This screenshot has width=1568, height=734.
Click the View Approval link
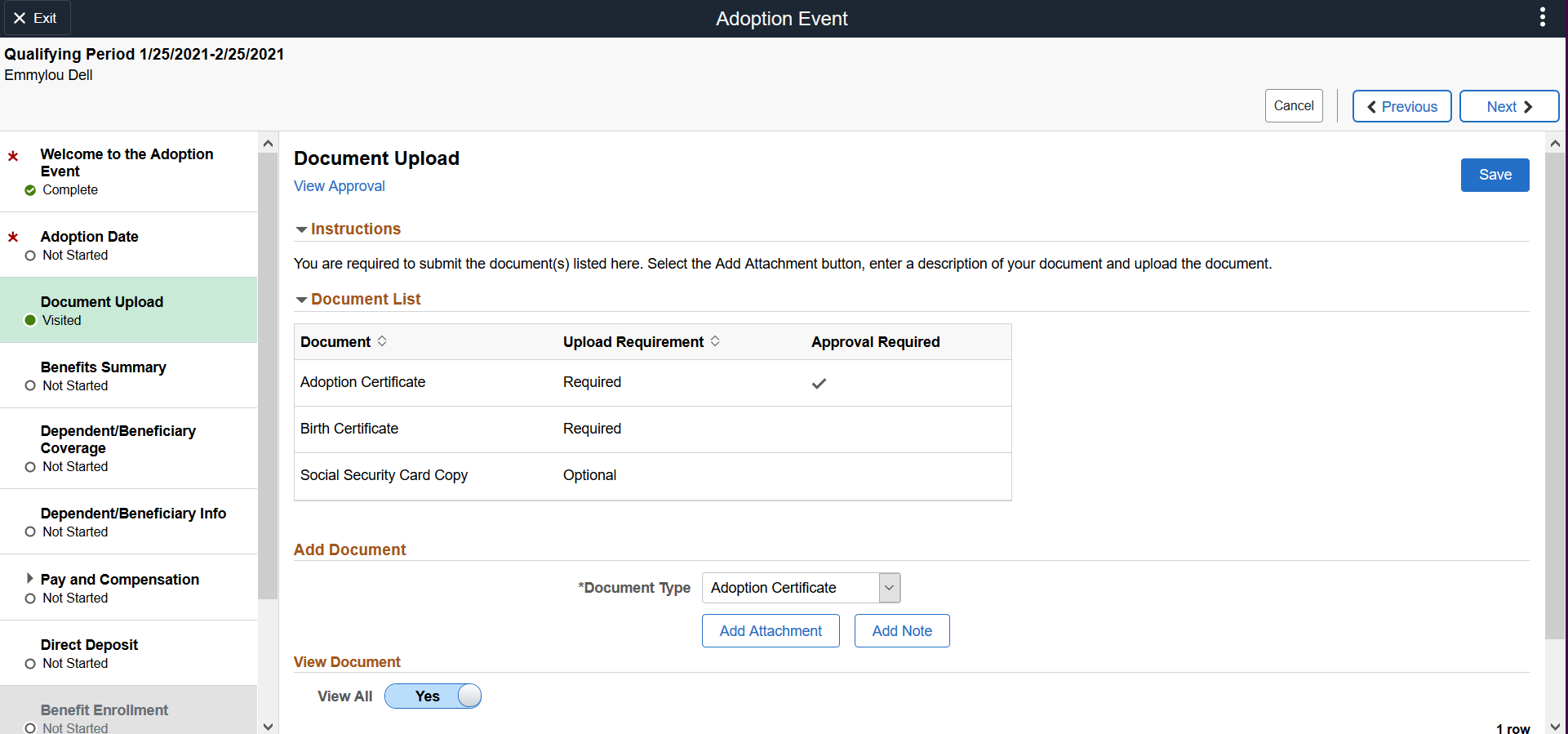coord(340,186)
